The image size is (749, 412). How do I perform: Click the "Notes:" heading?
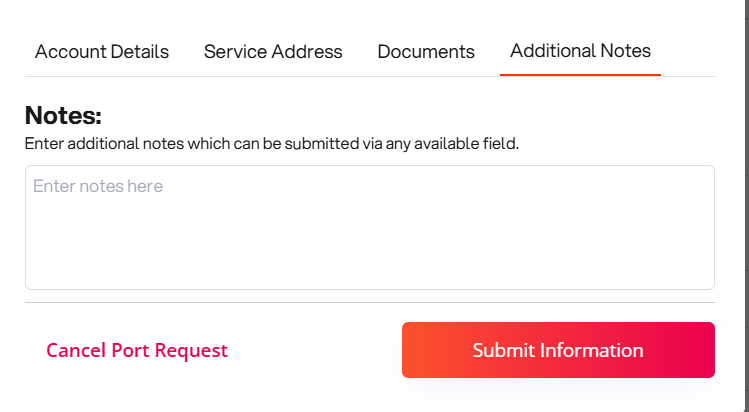pyautogui.click(x=63, y=115)
